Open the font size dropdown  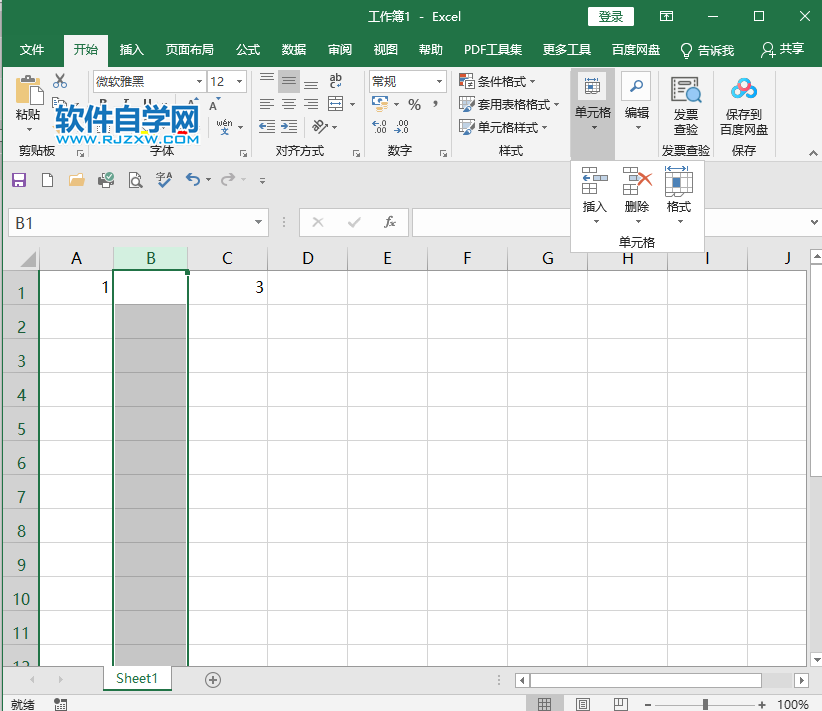tap(238, 82)
